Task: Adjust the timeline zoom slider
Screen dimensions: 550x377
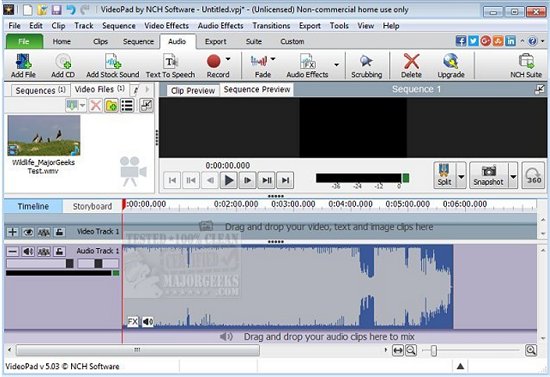Action: pyautogui.click(x=434, y=350)
